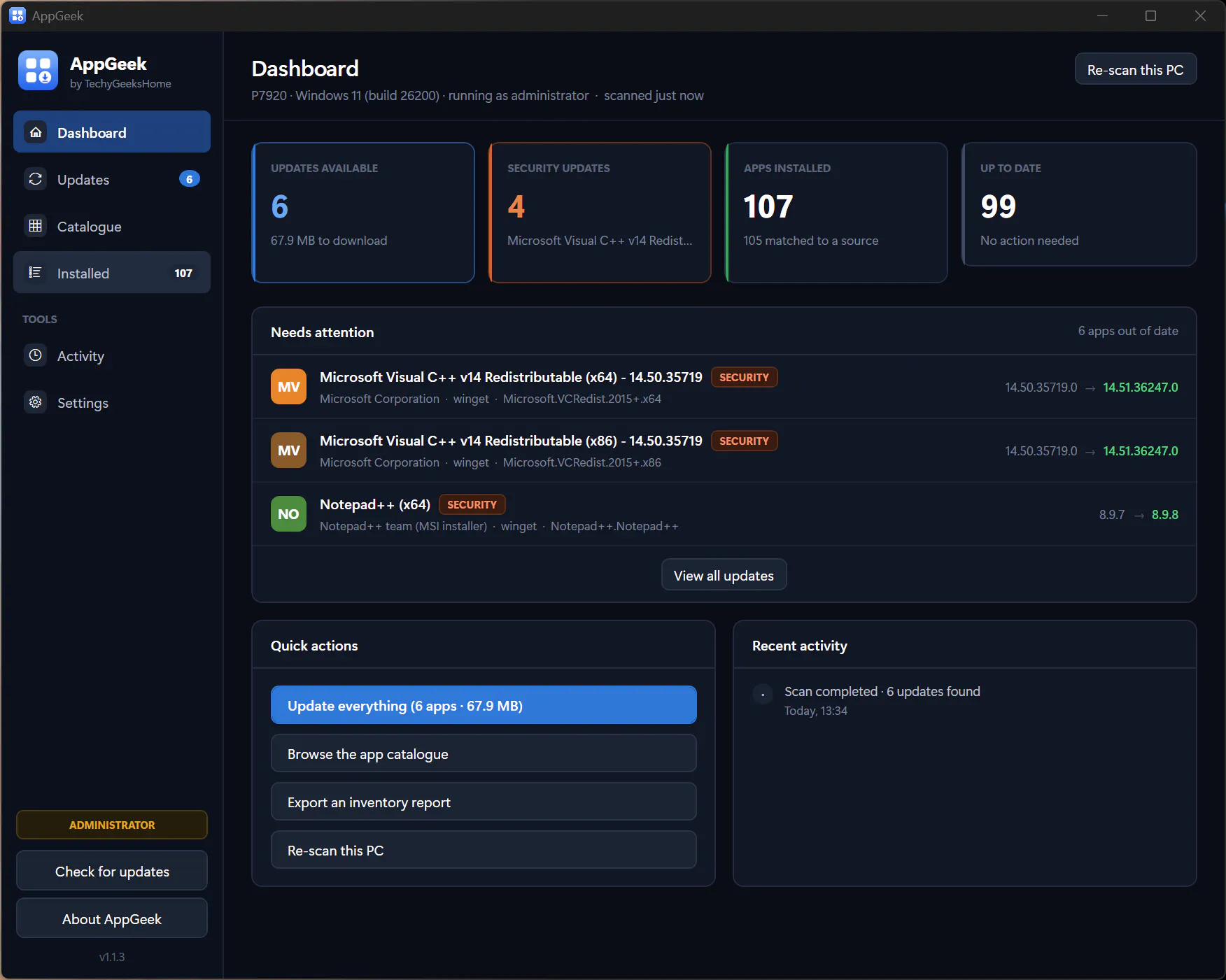Open the Dashboard sidebar item
This screenshot has height=980, width=1226.
pos(112,132)
